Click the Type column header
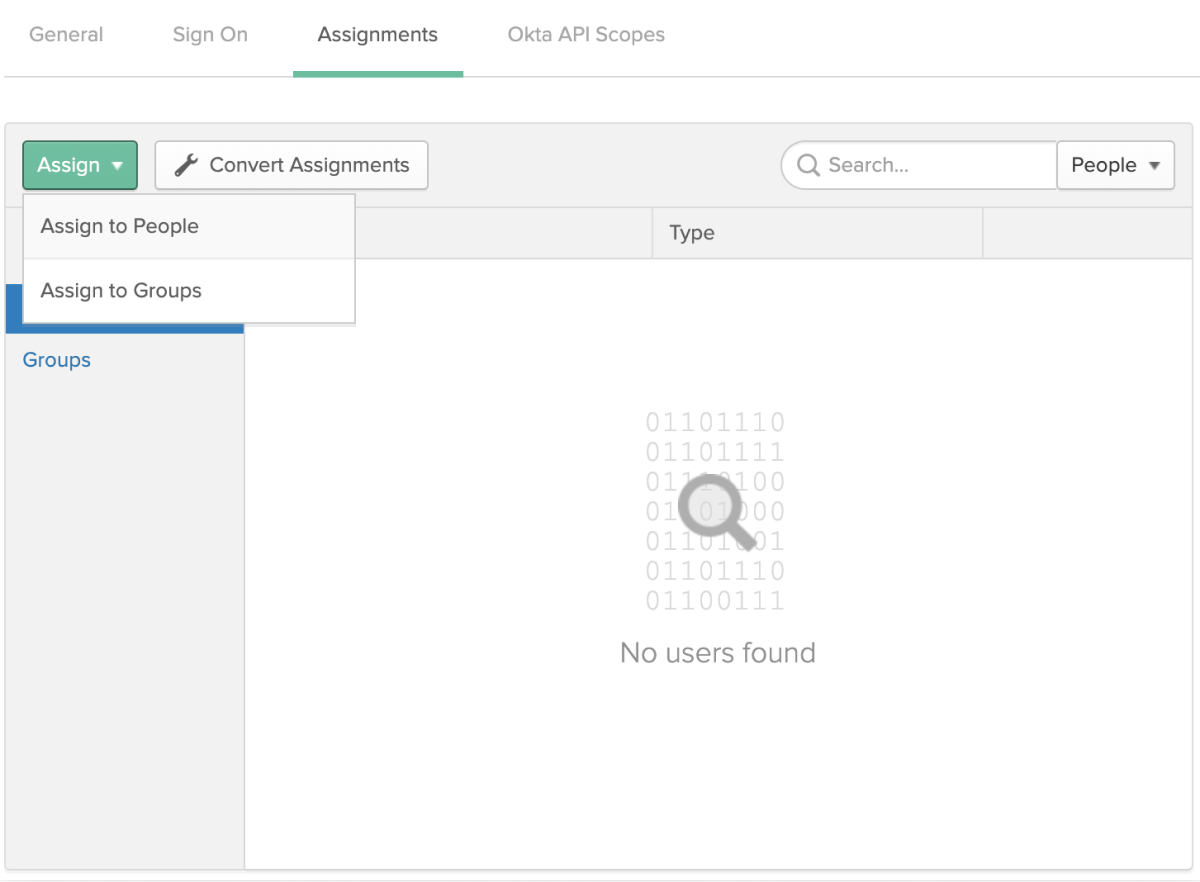The width and height of the screenshot is (1200, 882). [692, 233]
